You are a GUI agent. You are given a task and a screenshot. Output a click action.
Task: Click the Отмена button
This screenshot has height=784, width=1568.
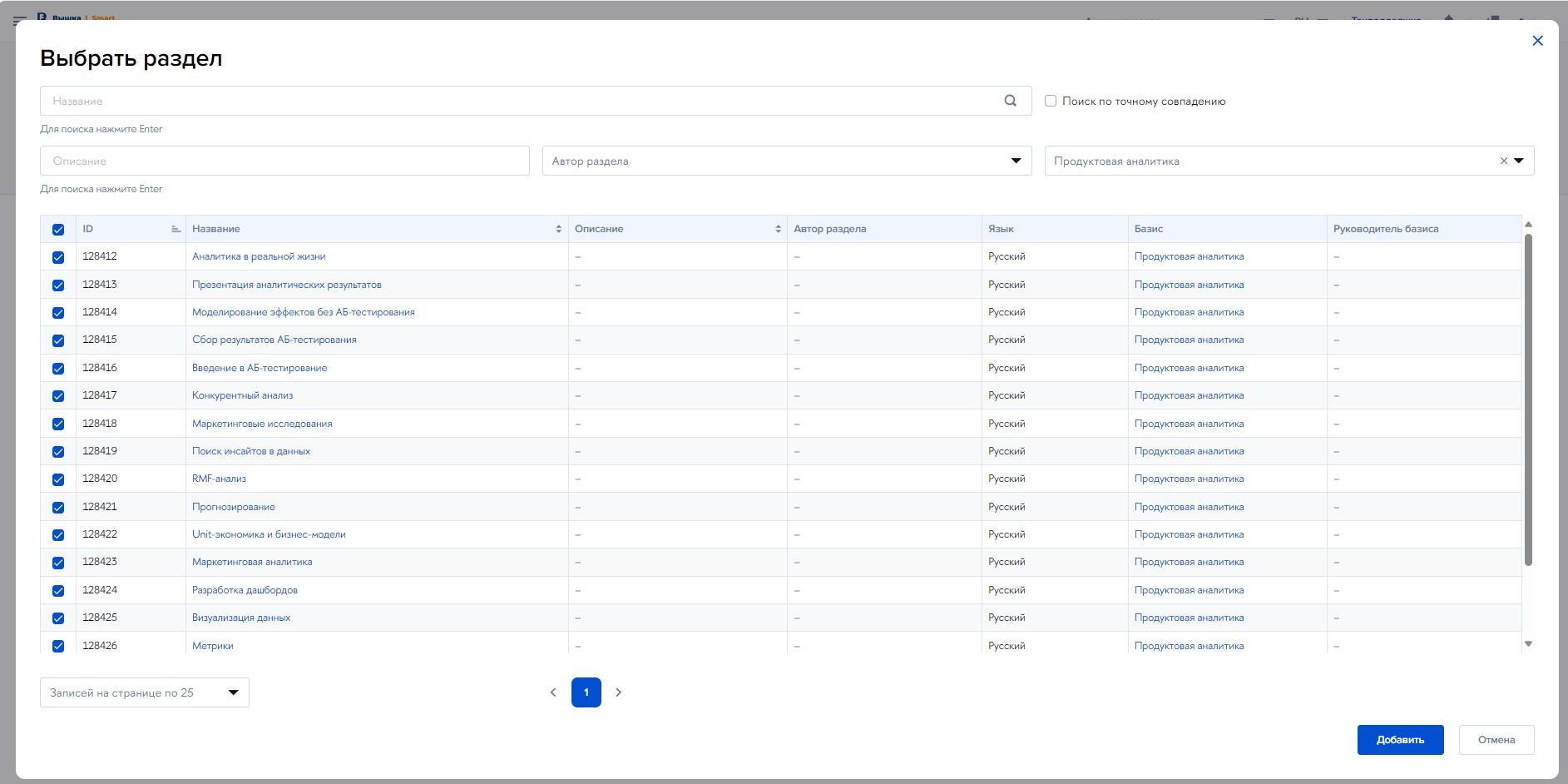pos(1496,739)
